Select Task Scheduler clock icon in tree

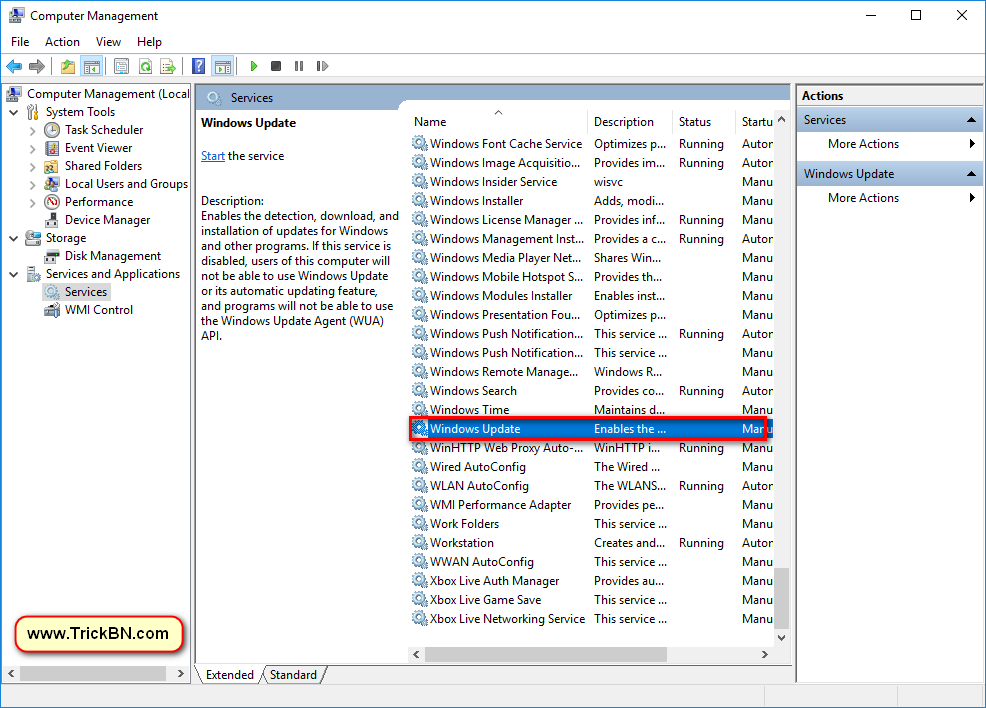click(52, 130)
